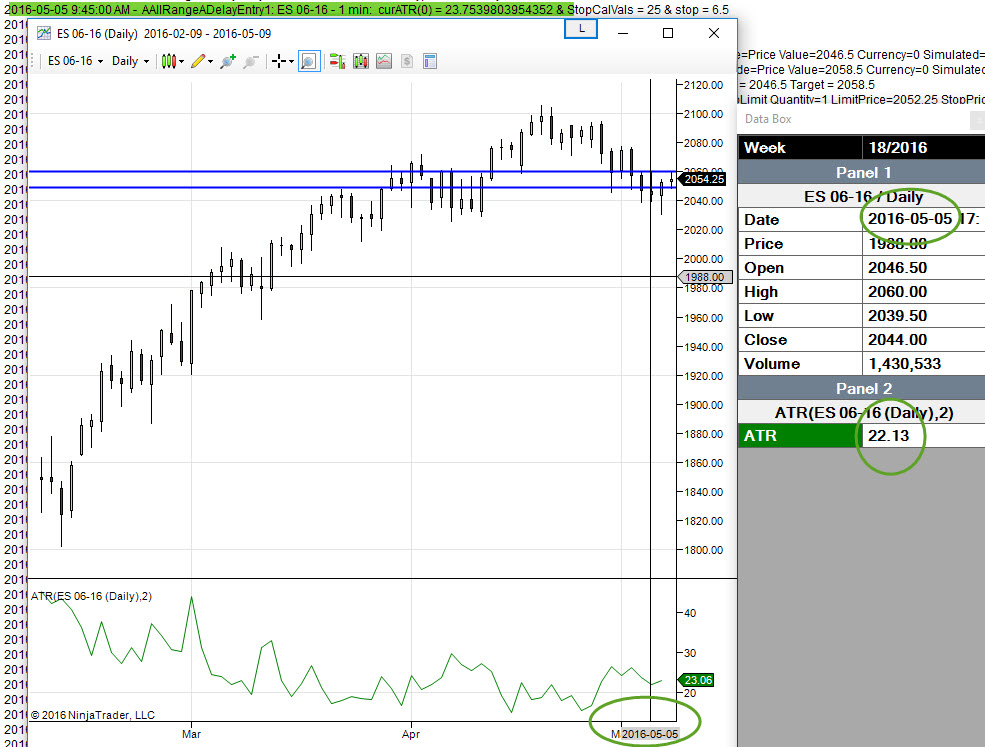
Task: Click the Panel 2 header in Data Box
Action: tap(863, 388)
